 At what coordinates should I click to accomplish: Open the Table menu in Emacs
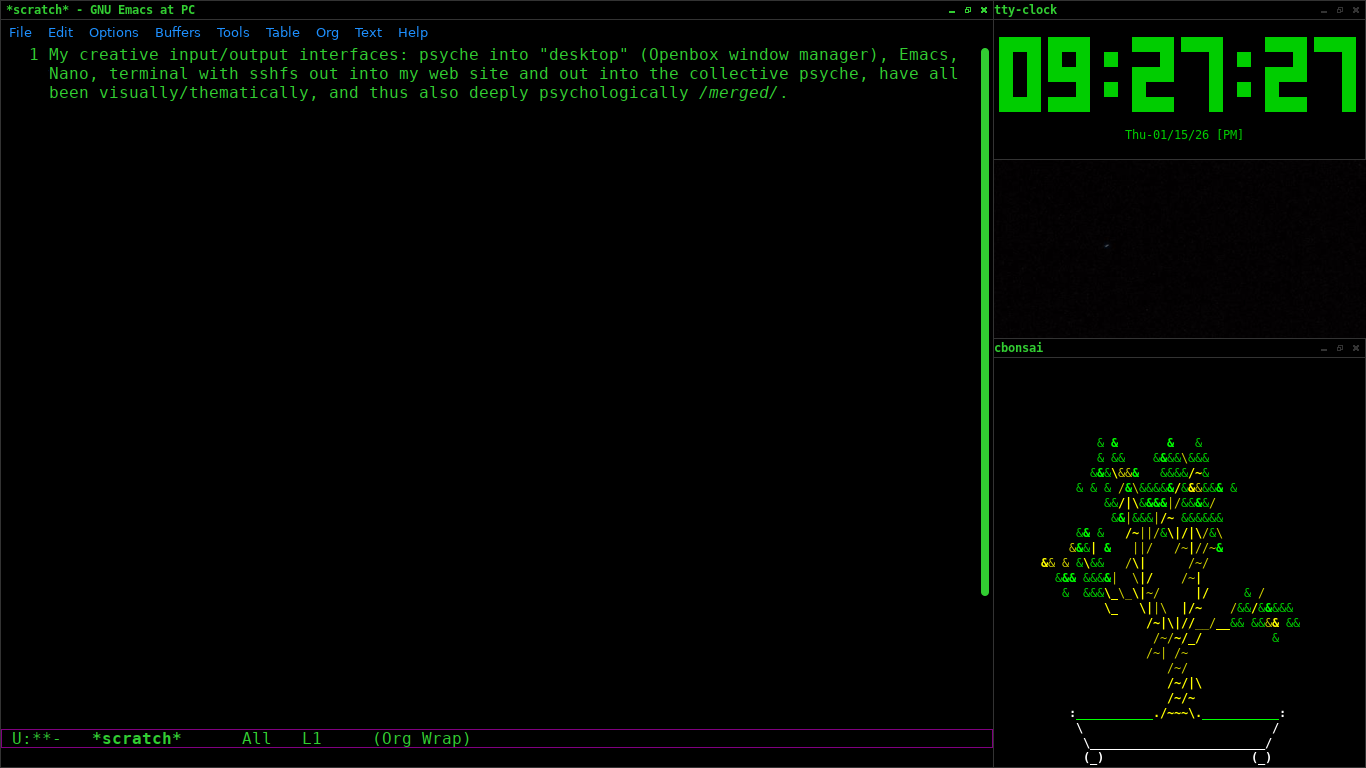tap(283, 32)
